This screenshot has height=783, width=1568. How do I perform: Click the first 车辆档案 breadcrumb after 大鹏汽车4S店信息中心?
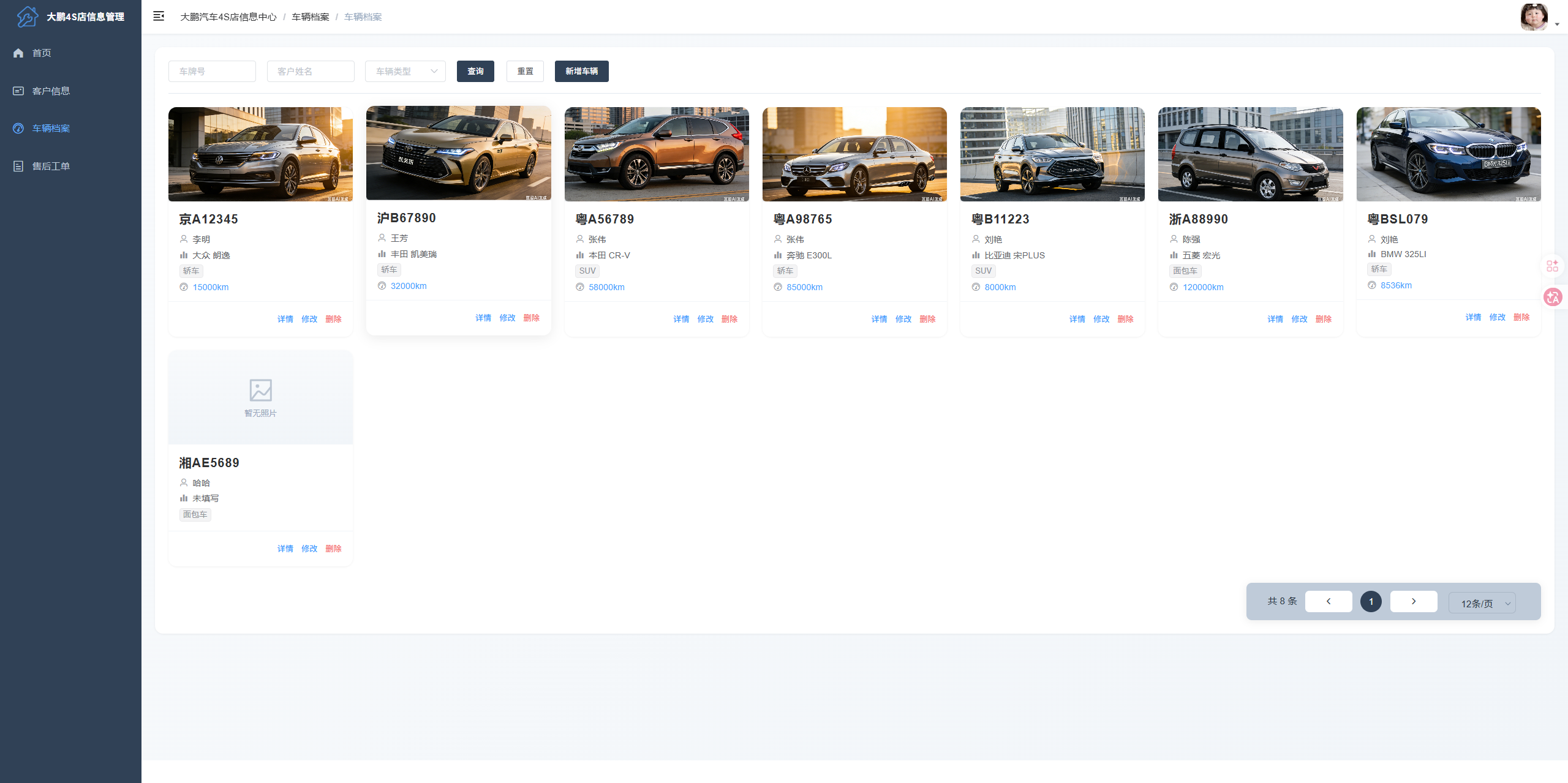click(x=311, y=17)
